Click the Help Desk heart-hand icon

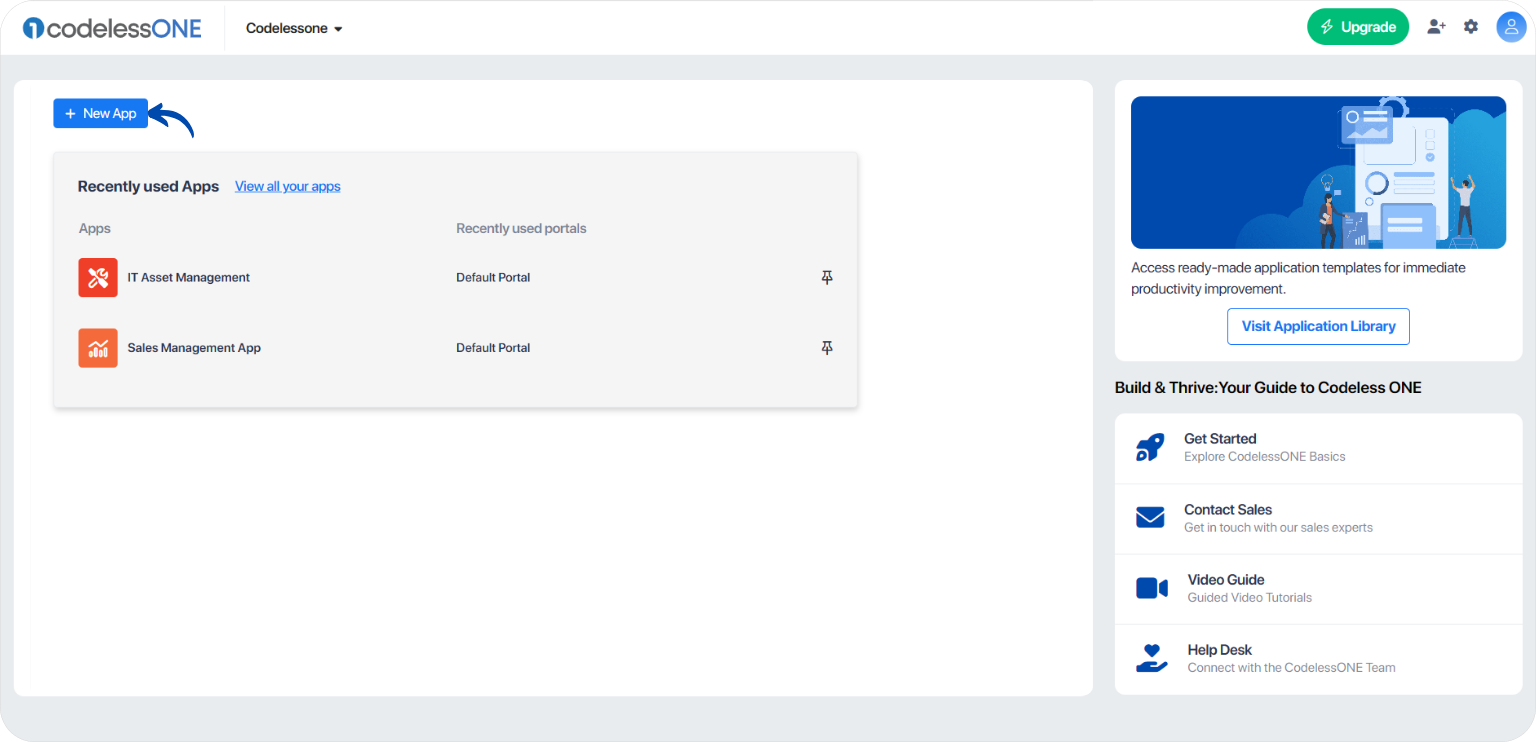(x=1152, y=658)
